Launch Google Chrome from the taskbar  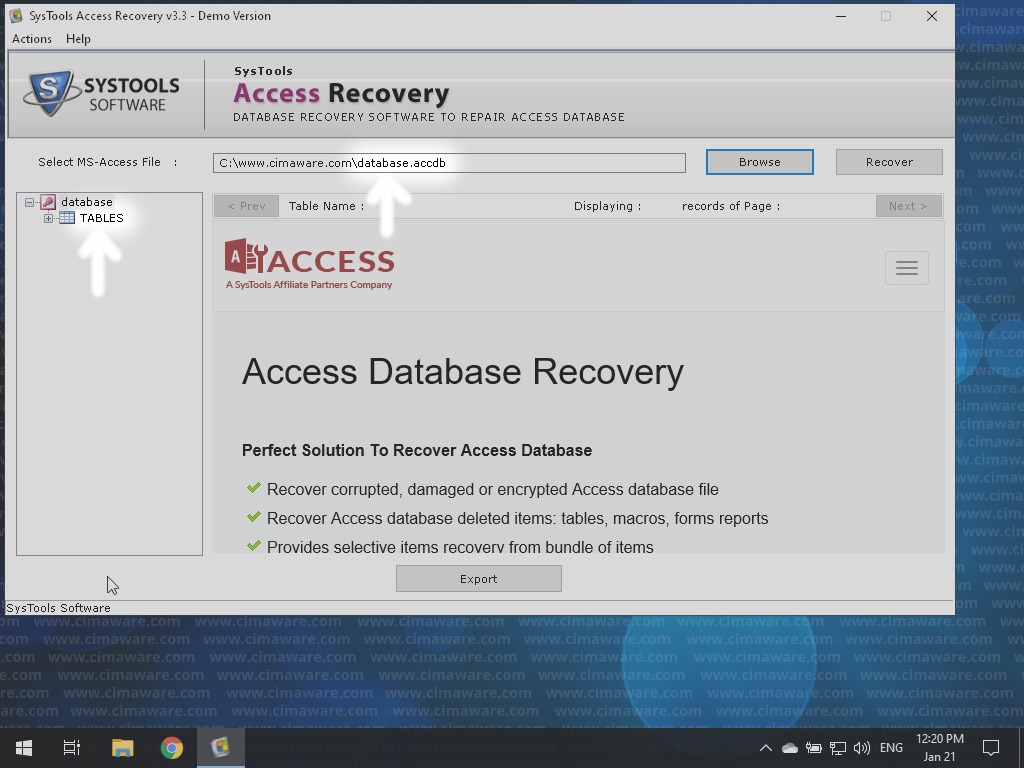click(x=172, y=748)
